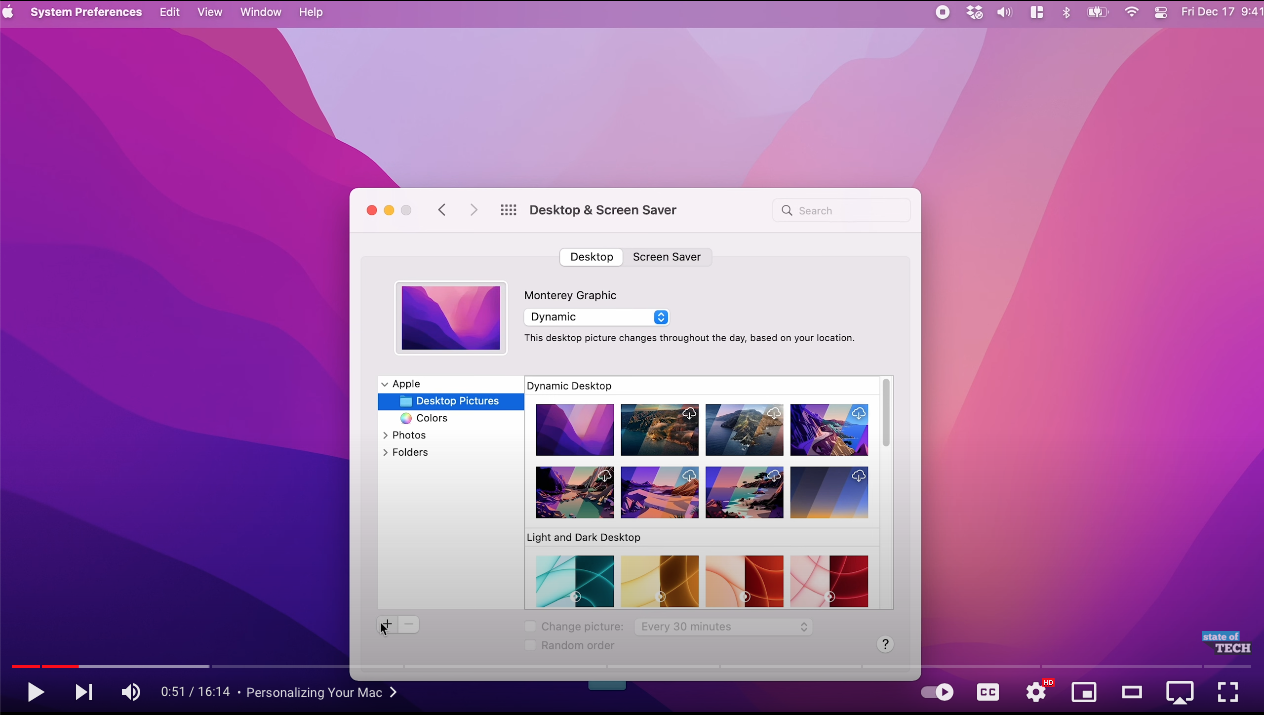1264x715 pixels.
Task: Expand the Folders tree group
Action: [385, 453]
